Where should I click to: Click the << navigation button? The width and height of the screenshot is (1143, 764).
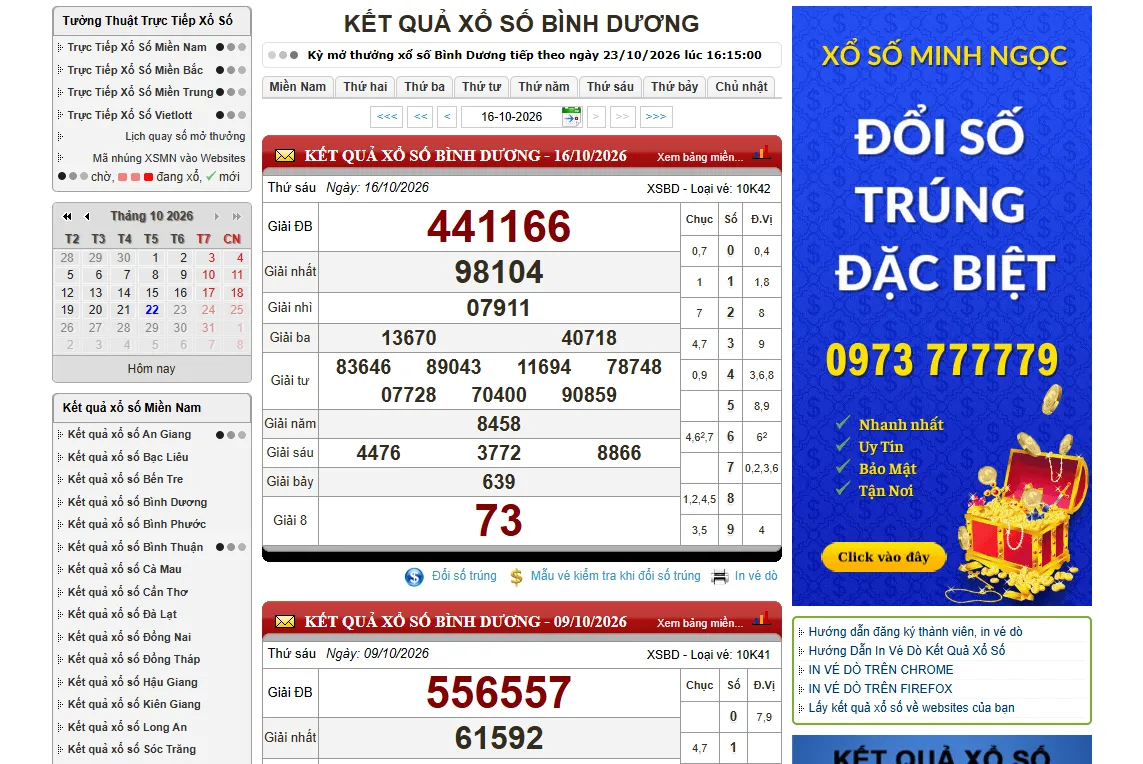421,117
